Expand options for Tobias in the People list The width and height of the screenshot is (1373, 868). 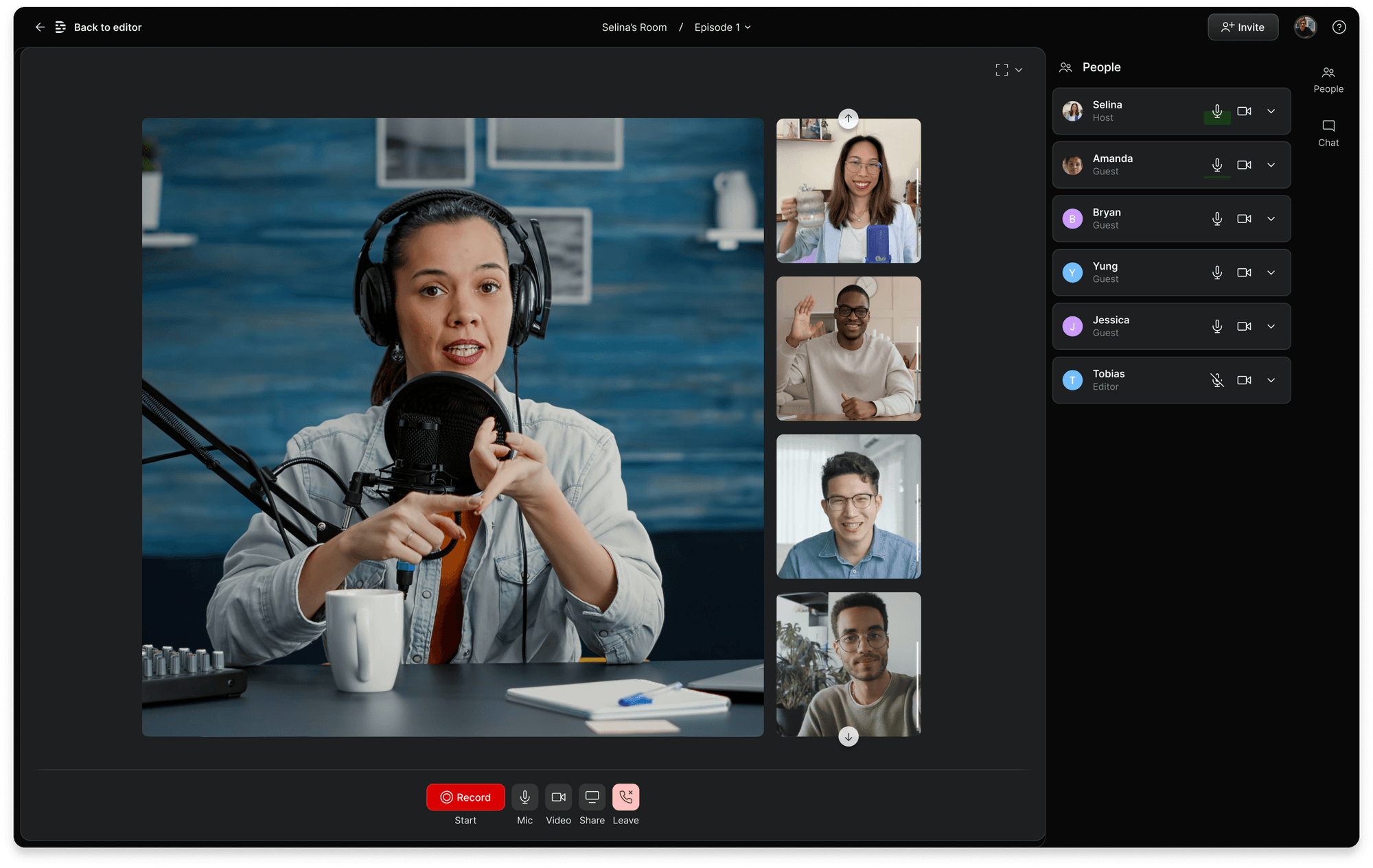click(x=1271, y=379)
